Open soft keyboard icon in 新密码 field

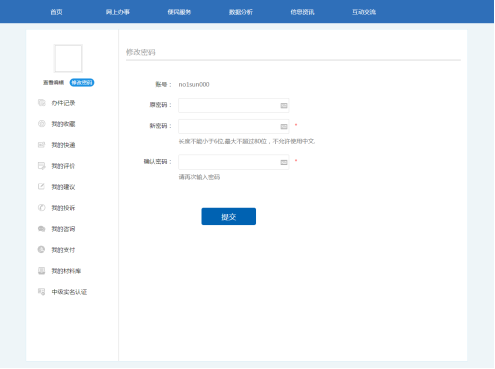click(x=284, y=126)
